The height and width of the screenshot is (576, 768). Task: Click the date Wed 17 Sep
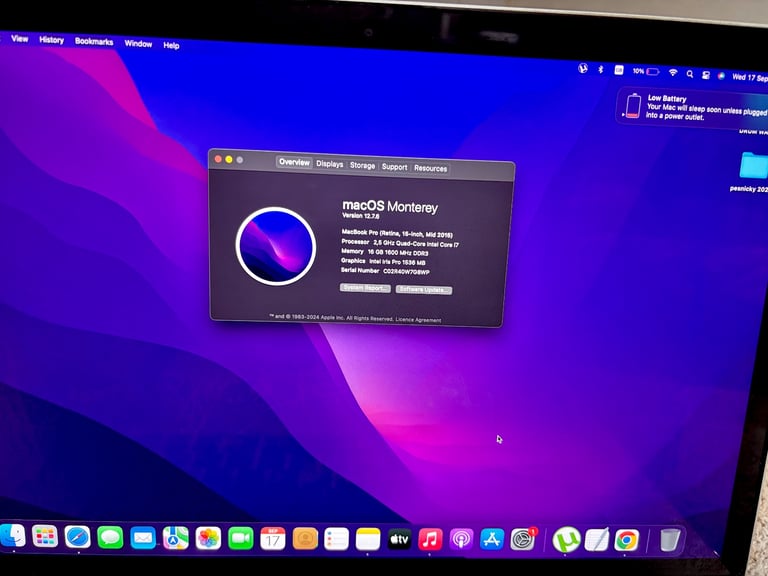[x=750, y=77]
